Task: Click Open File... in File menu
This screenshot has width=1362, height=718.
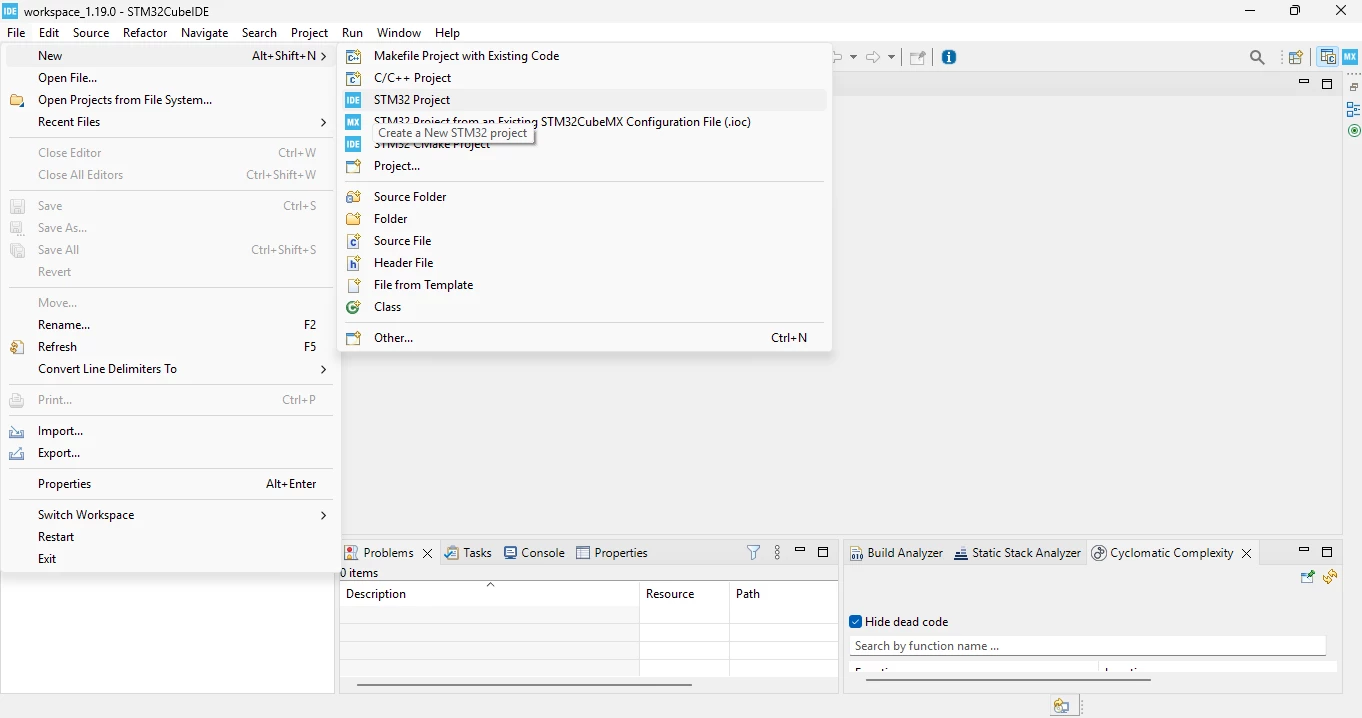Action: pos(170,78)
